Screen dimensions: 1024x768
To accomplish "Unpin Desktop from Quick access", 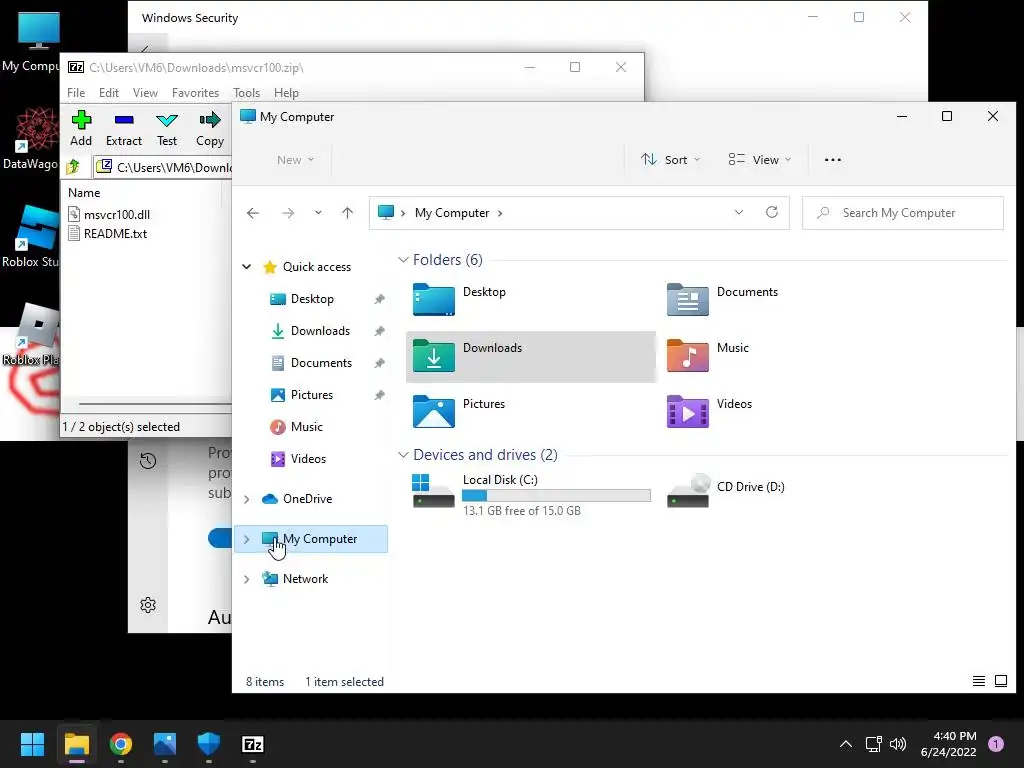I will [379, 299].
